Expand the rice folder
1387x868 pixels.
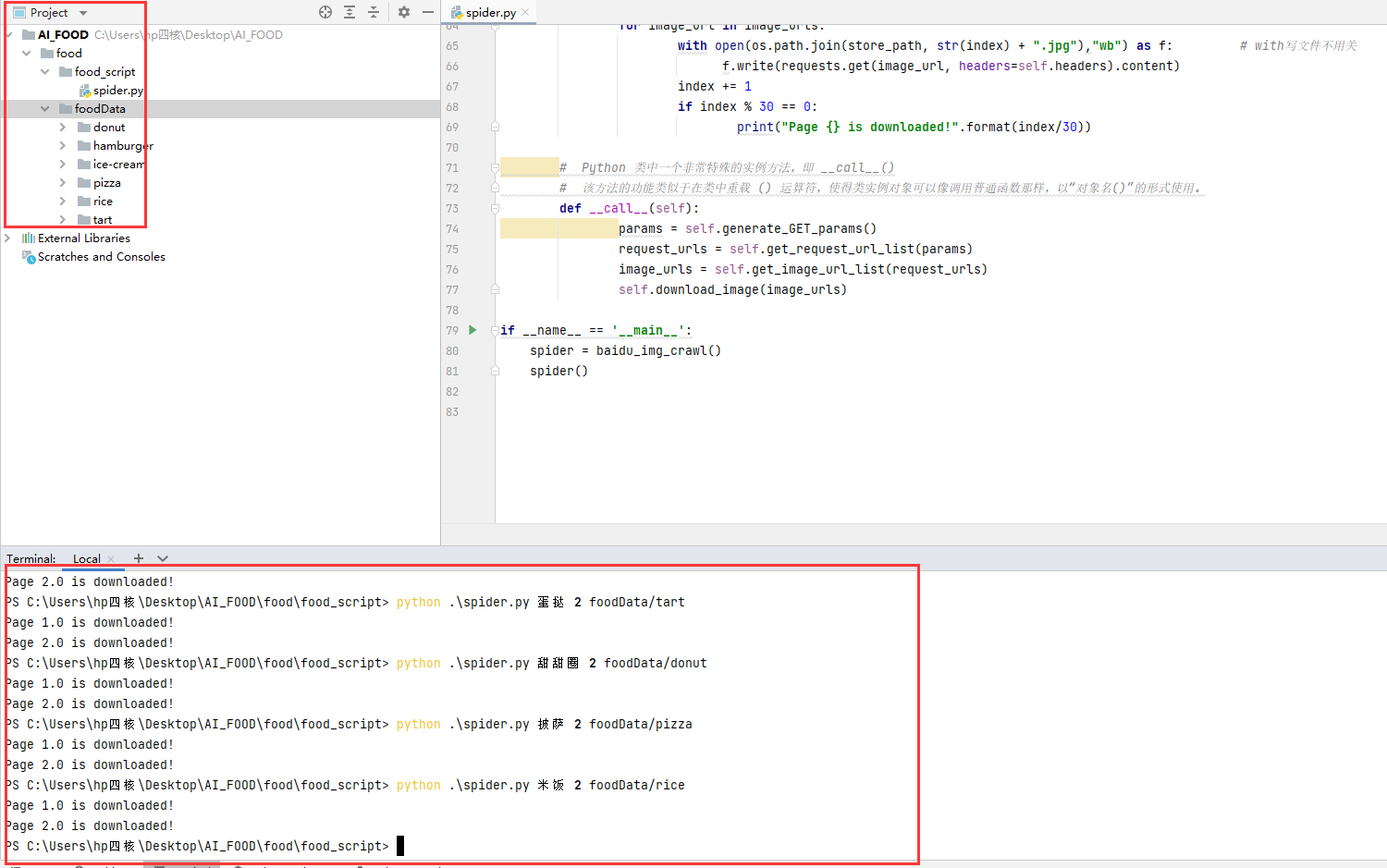tap(63, 202)
